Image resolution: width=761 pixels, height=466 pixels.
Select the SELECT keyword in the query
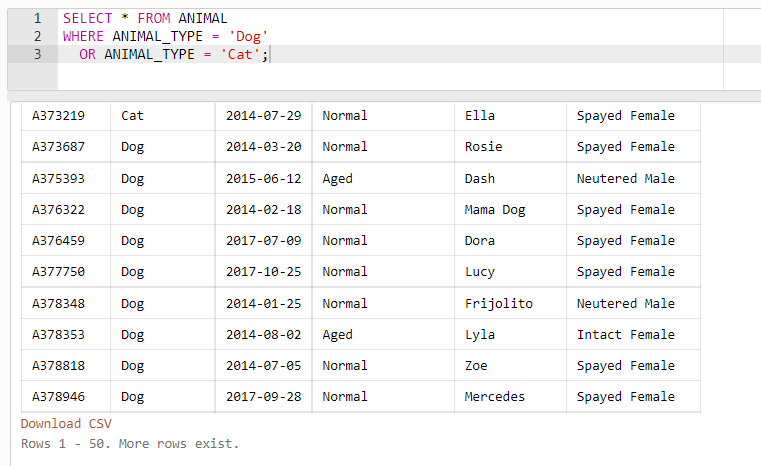[87, 18]
